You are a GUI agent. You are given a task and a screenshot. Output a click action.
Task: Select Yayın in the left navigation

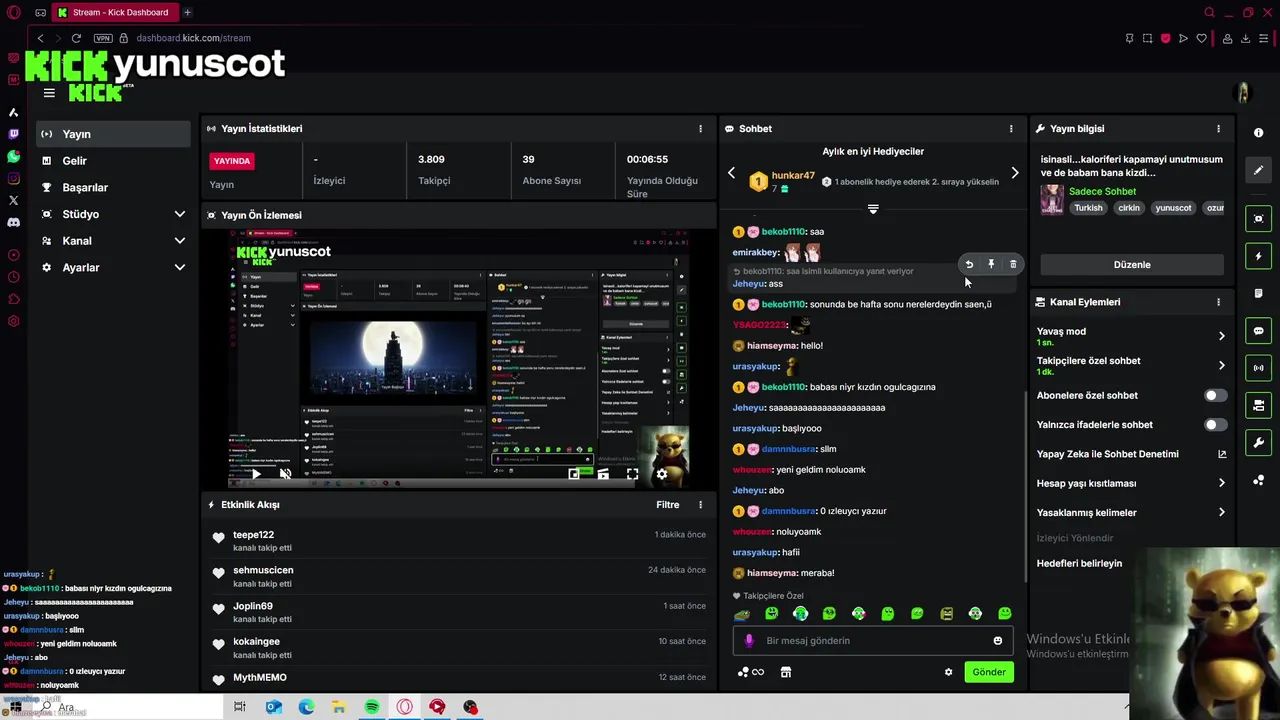(113, 134)
